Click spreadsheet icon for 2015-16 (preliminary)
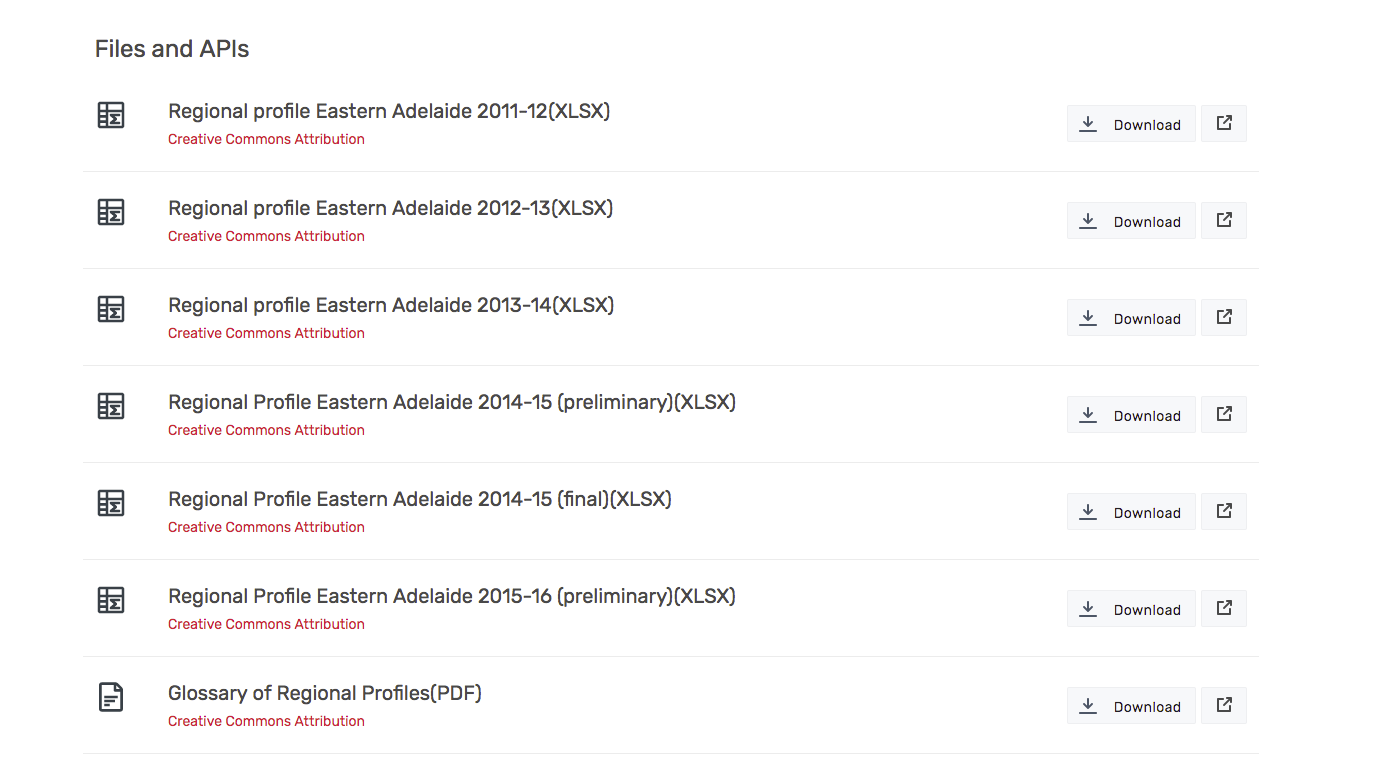Viewport: 1399px width, 778px height. [111, 600]
